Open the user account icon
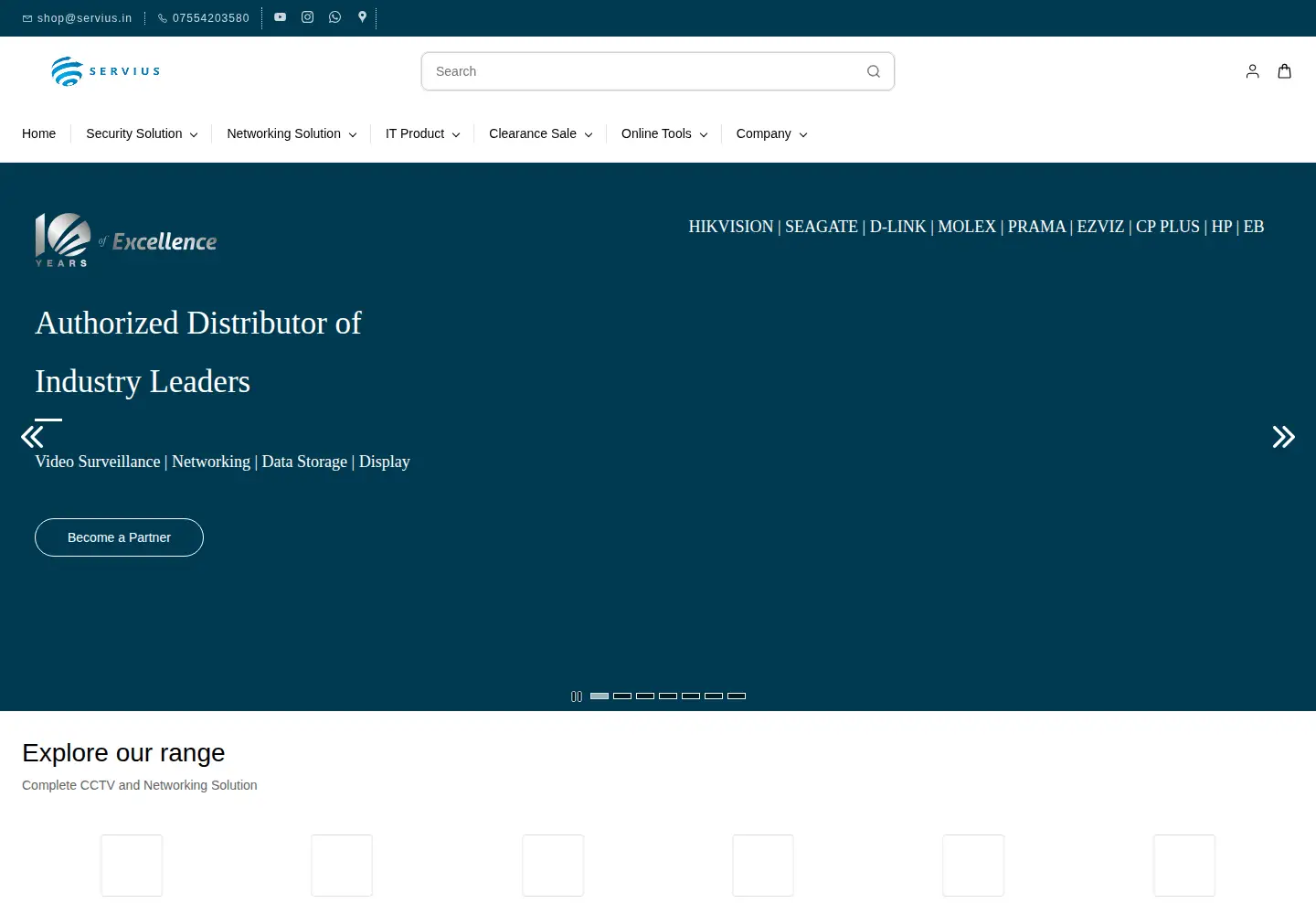Viewport: 1316px width, 914px height. [1253, 71]
